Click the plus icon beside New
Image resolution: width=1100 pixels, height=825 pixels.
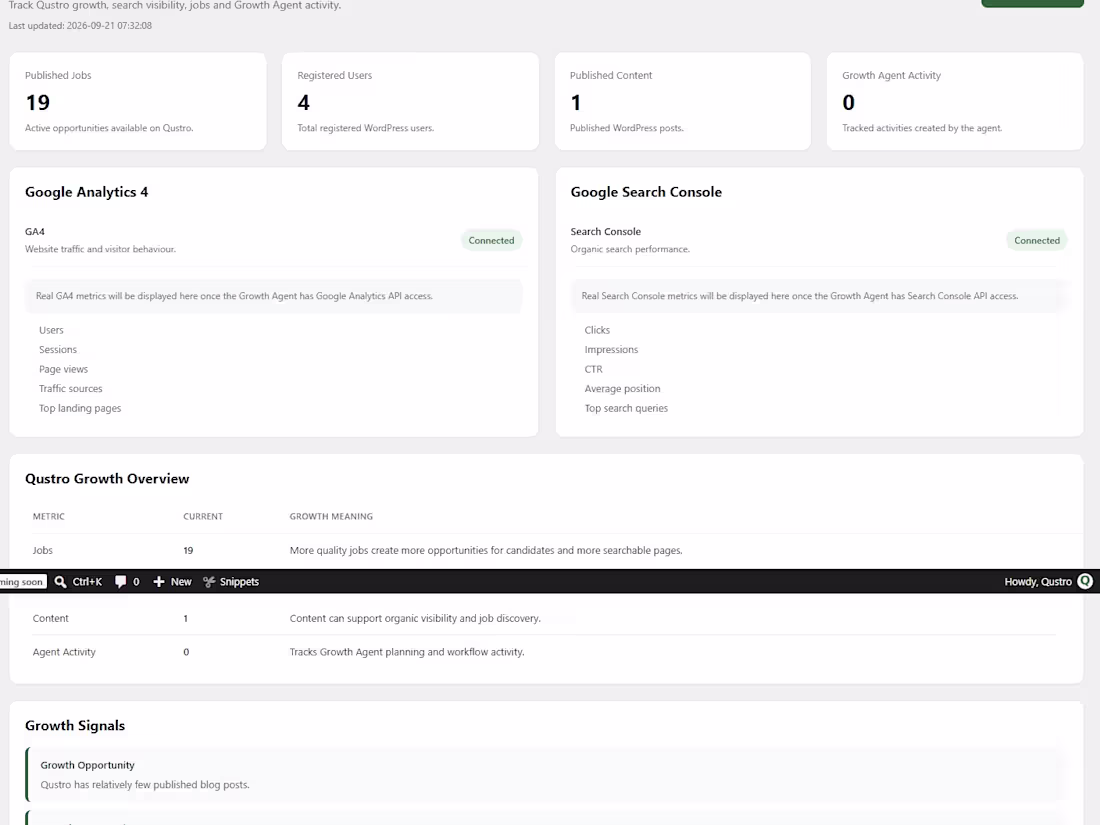pos(159,582)
